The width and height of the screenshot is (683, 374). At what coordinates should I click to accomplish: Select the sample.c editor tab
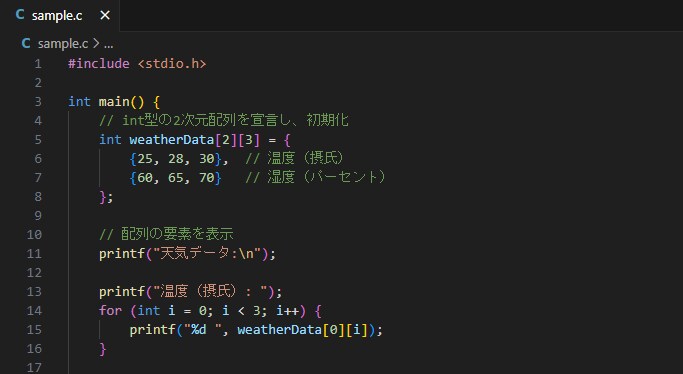pyautogui.click(x=60, y=16)
